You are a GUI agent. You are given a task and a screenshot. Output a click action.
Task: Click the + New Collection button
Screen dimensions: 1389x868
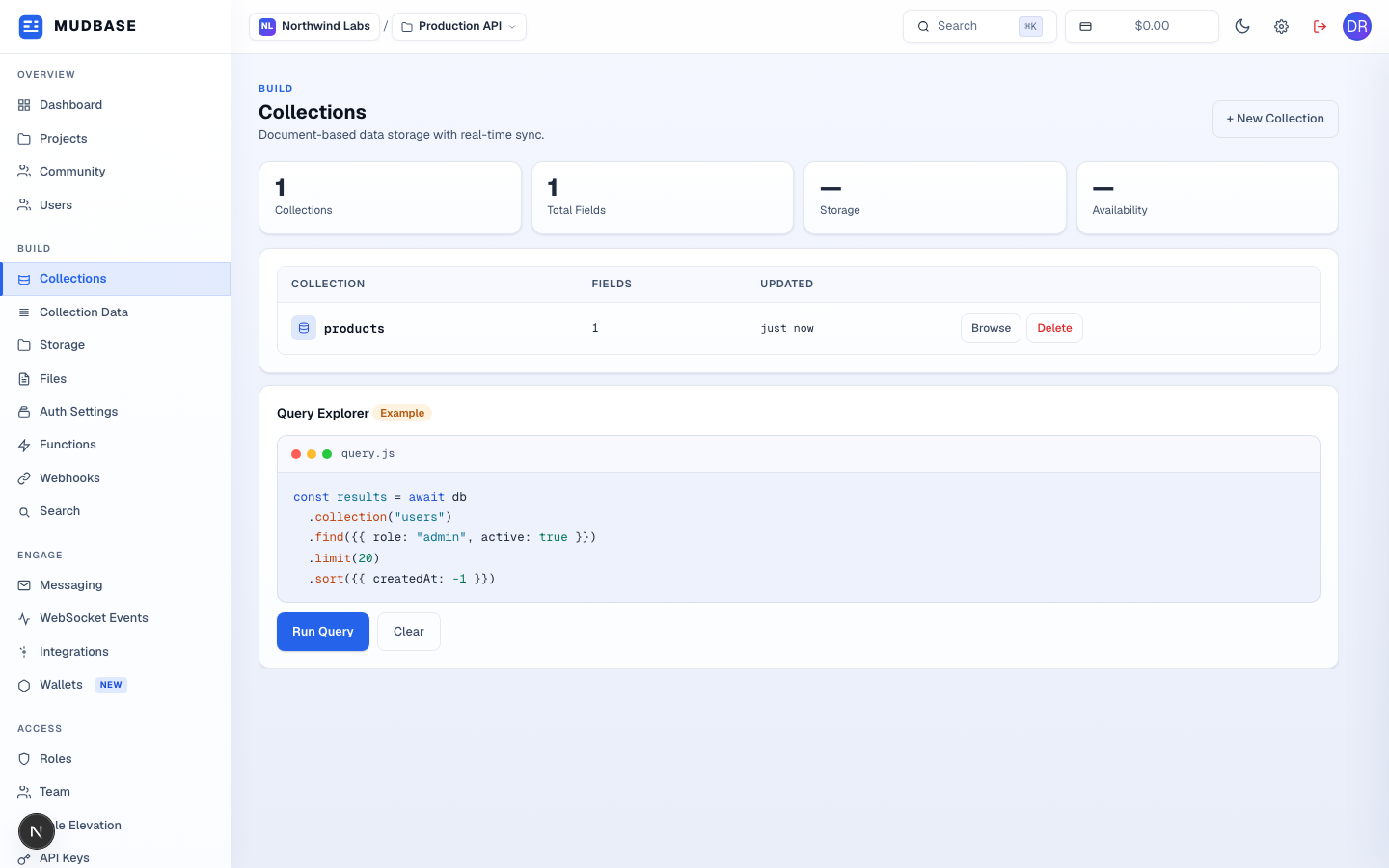[1275, 119]
